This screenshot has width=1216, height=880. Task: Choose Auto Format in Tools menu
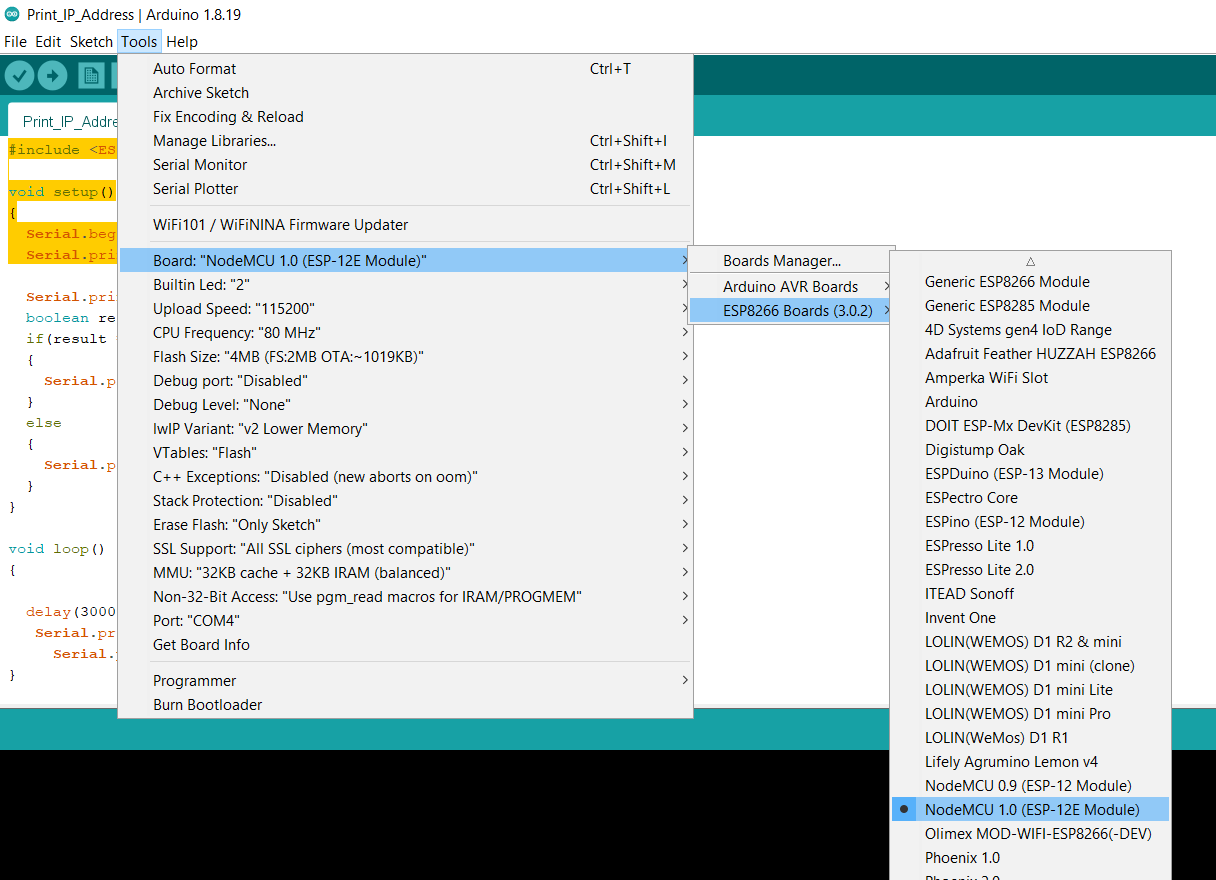click(405, 69)
